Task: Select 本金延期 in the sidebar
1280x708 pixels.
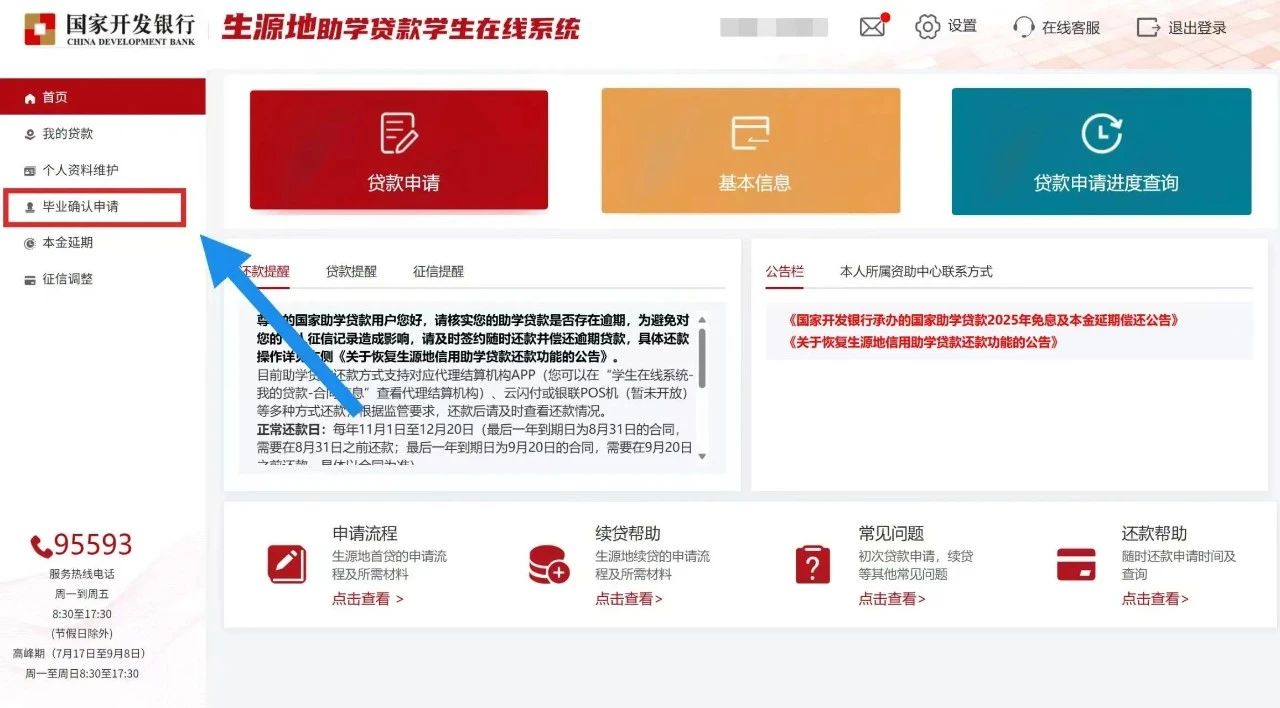Action: 67,243
